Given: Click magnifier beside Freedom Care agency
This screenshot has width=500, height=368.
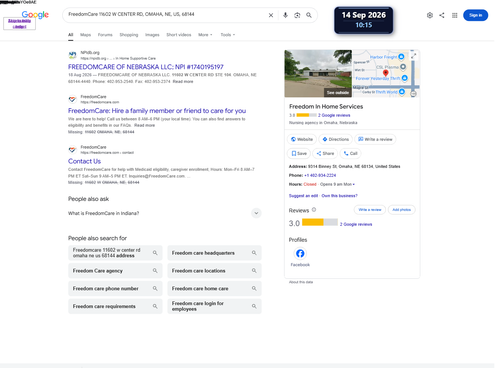Looking at the screenshot, I should (155, 271).
